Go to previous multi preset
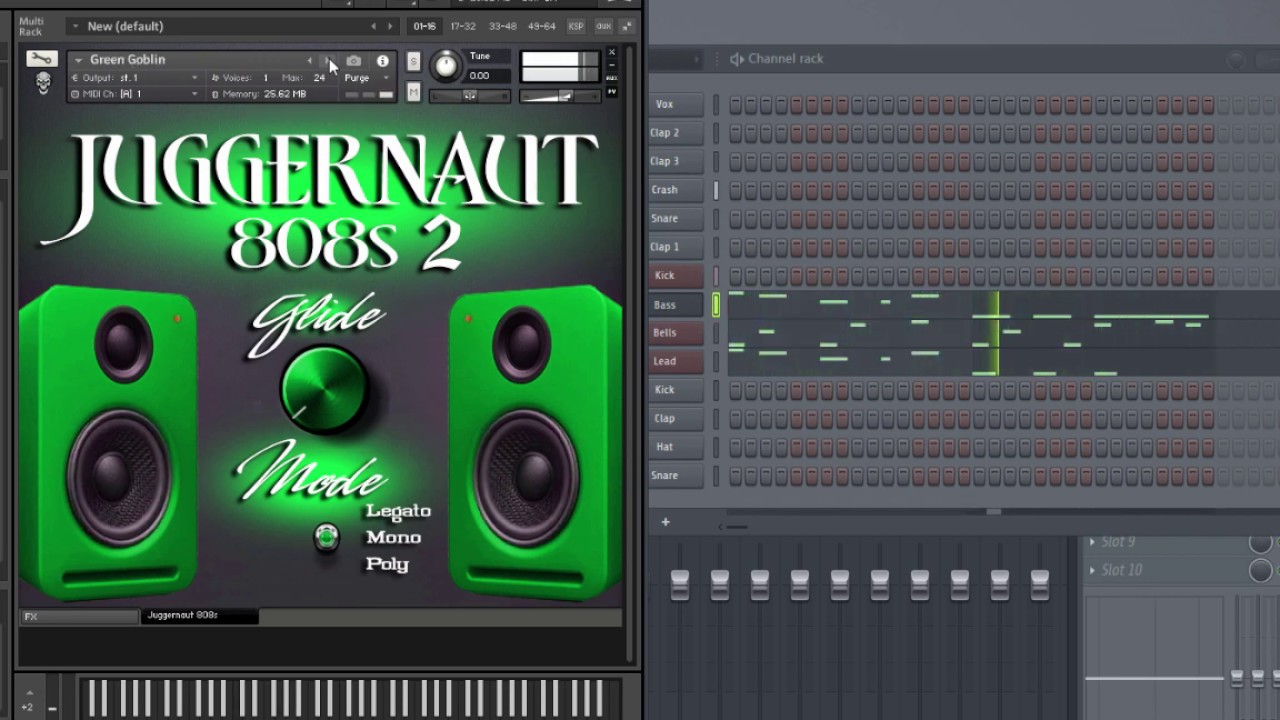This screenshot has height=720, width=1280. click(374, 26)
